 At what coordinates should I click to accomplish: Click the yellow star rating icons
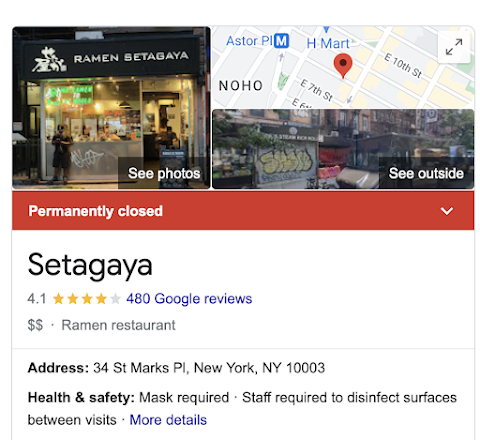pos(87,299)
